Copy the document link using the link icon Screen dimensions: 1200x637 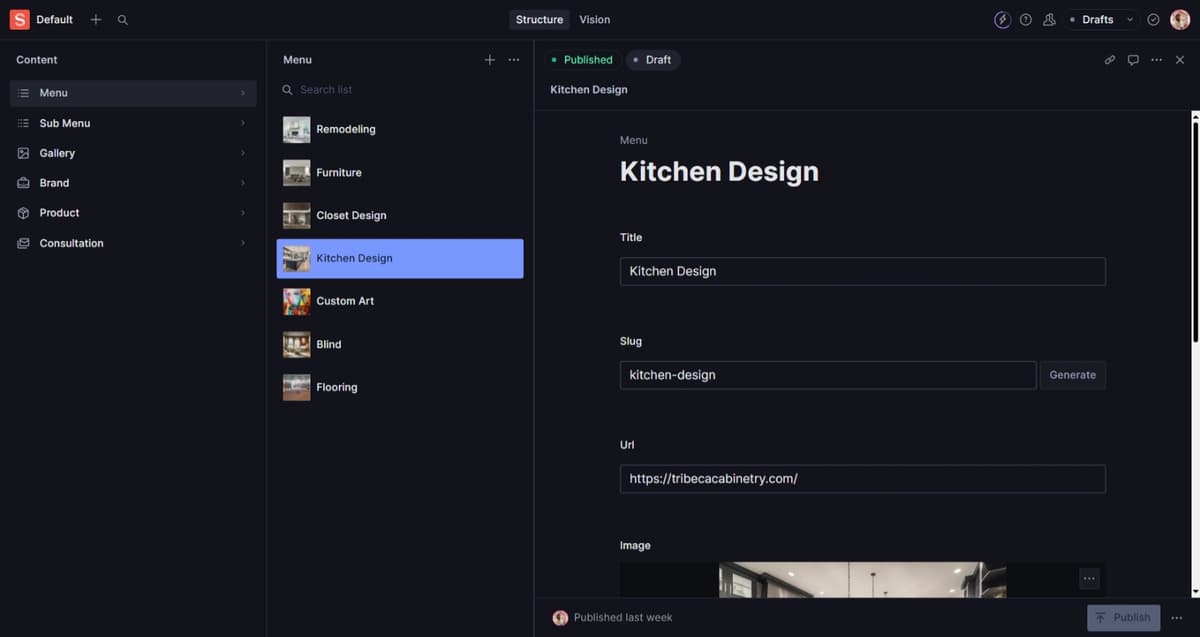click(1109, 59)
